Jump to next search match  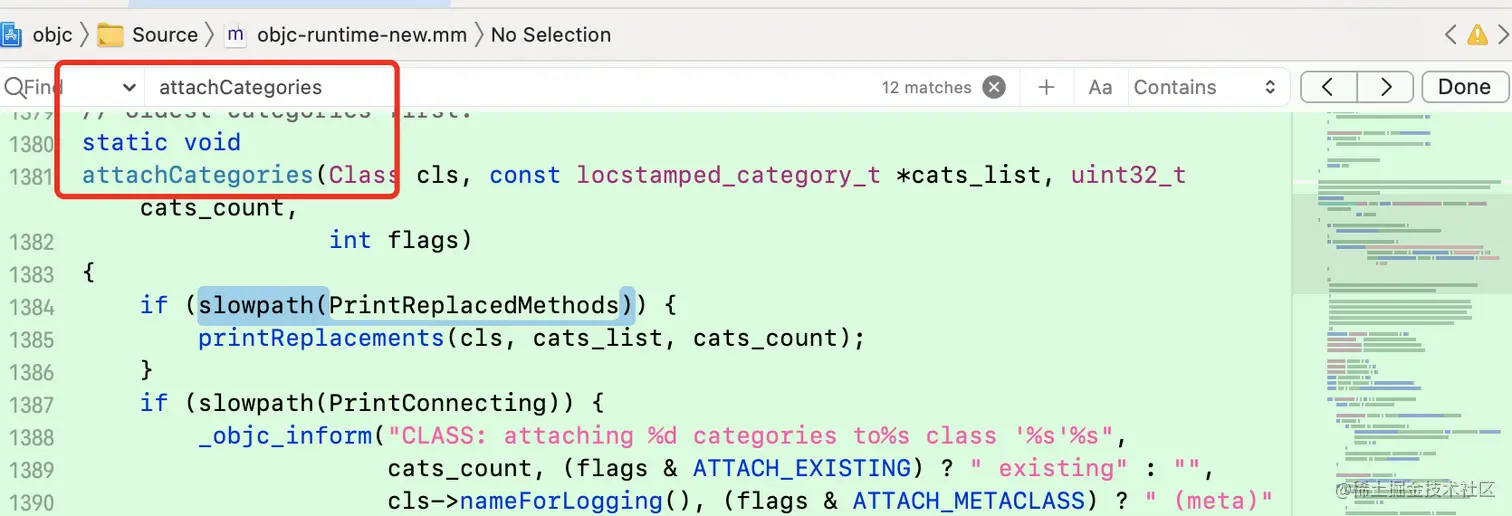1385,87
